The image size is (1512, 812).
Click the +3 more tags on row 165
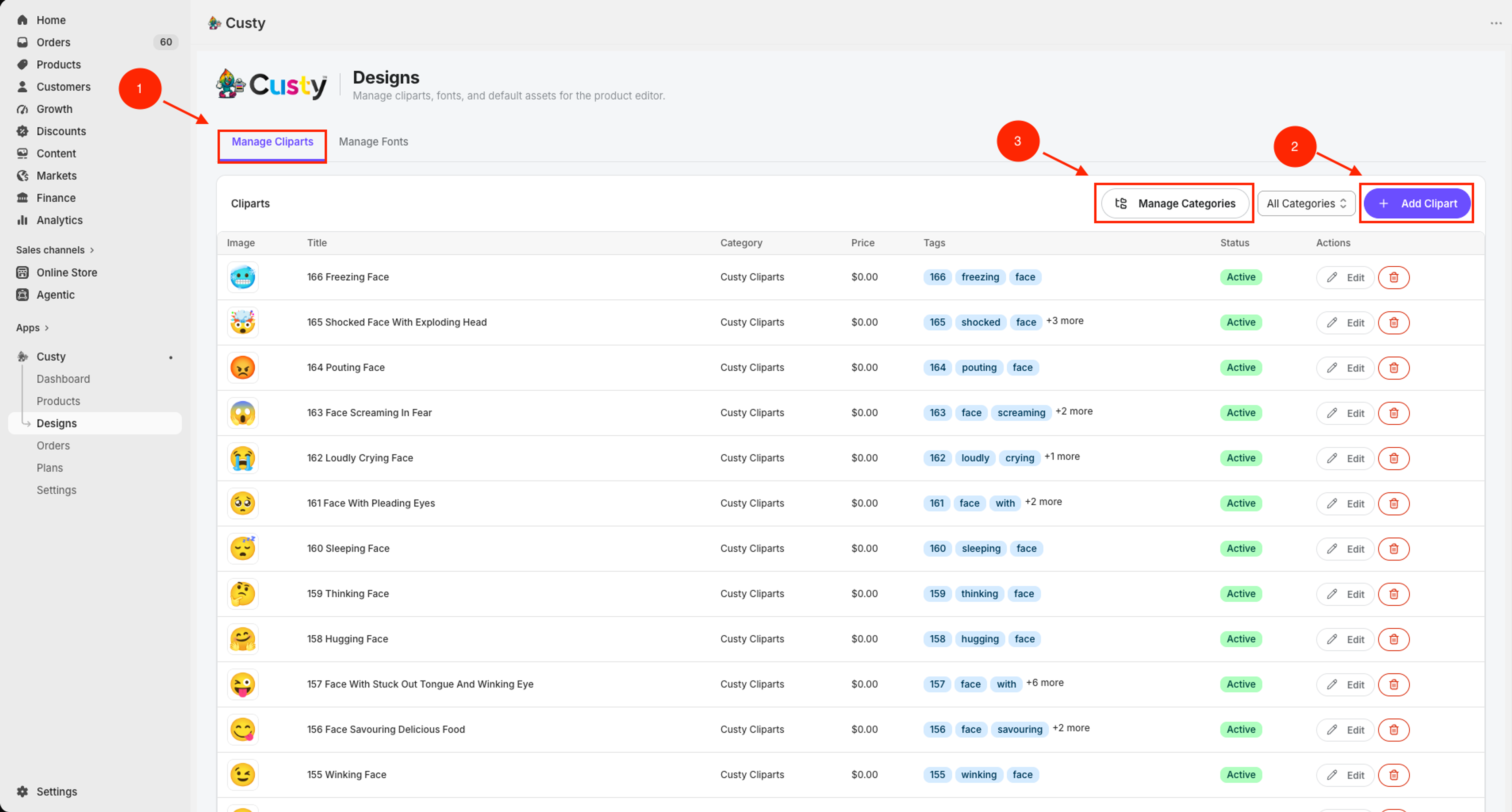tap(1065, 321)
